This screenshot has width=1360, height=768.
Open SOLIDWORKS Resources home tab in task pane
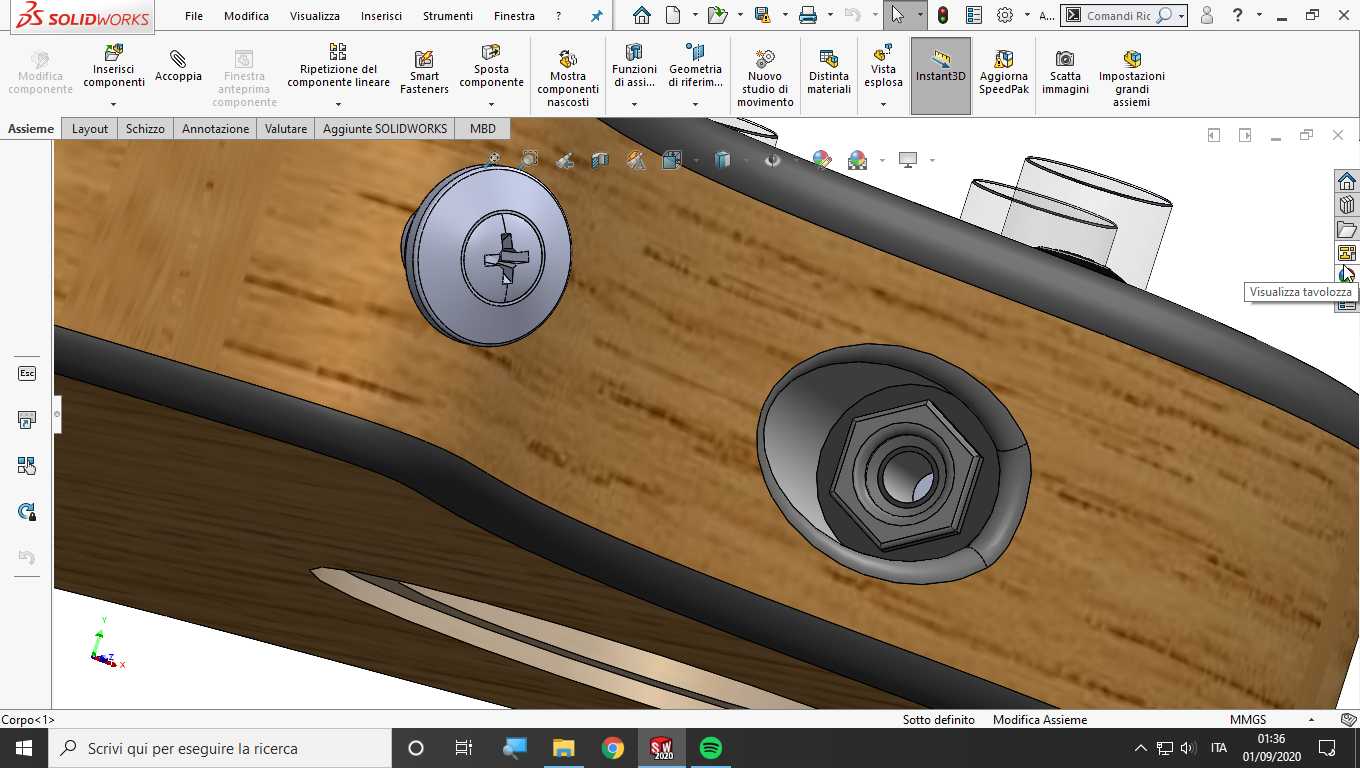pos(1347,181)
